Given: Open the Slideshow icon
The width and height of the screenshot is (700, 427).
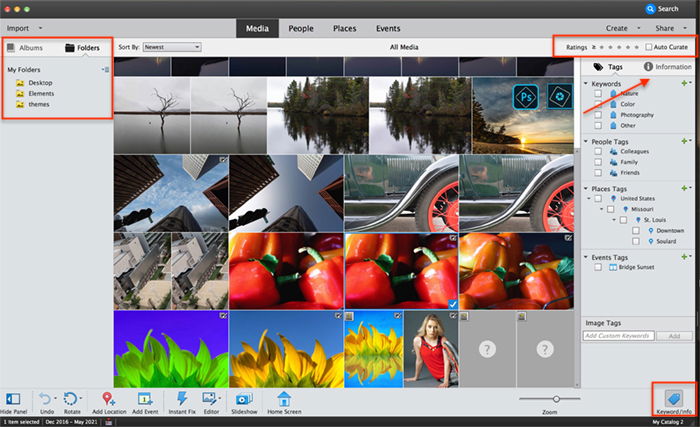Looking at the screenshot, I should coord(244,399).
